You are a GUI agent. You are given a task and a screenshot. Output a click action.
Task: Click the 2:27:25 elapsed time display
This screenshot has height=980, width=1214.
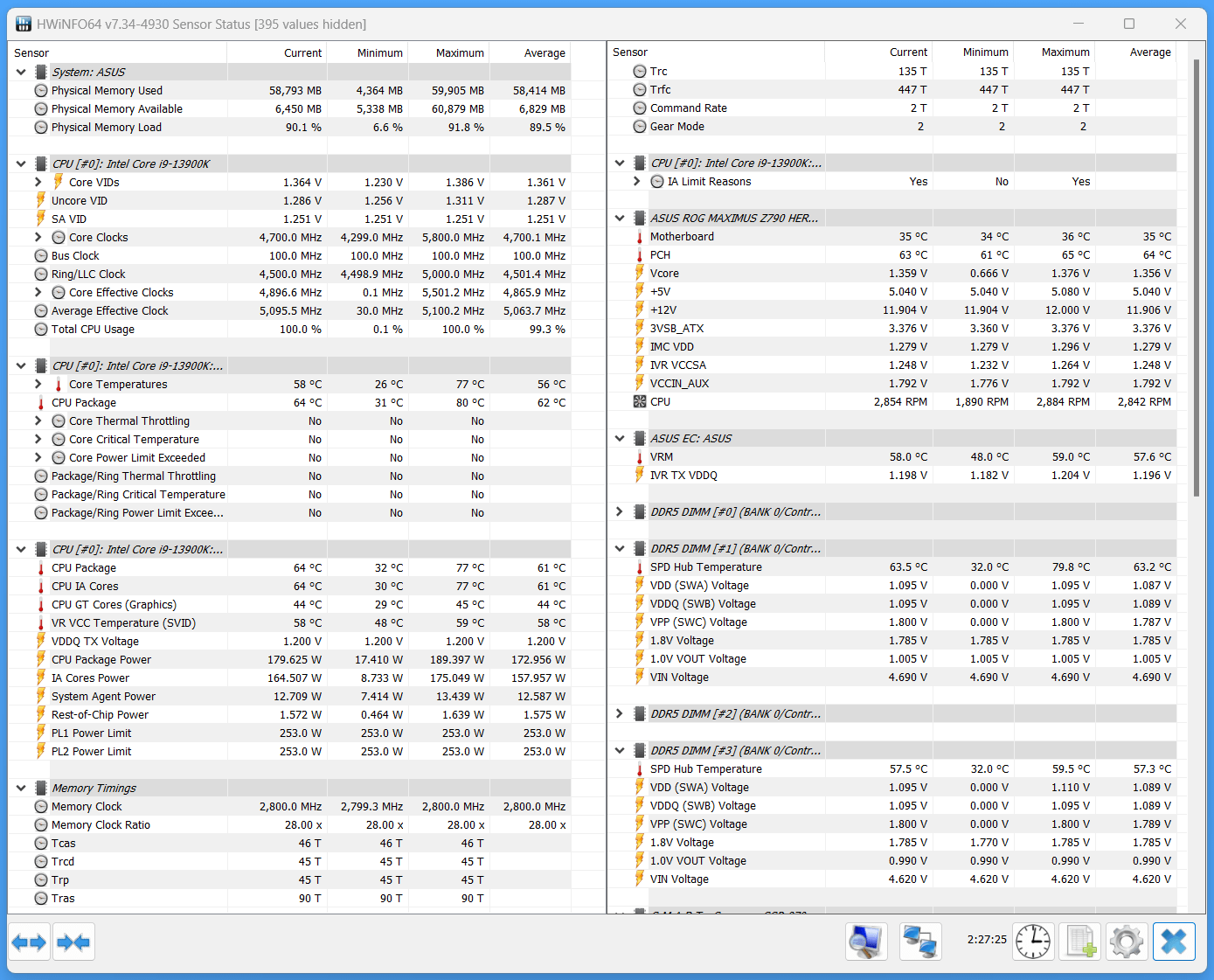pyautogui.click(x=987, y=940)
